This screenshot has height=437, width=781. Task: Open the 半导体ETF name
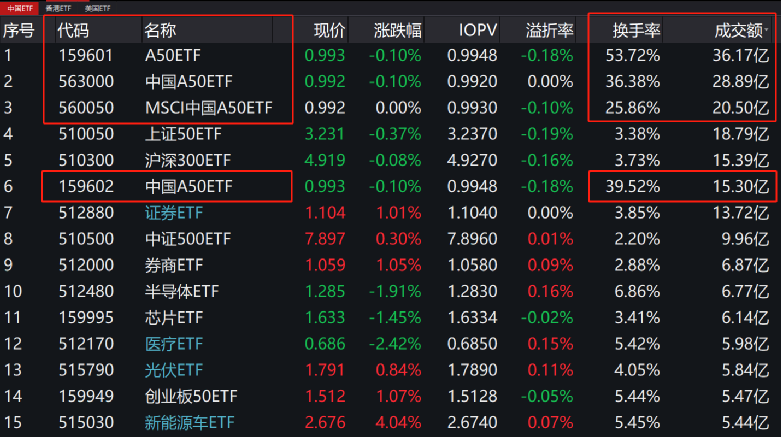coord(182,291)
